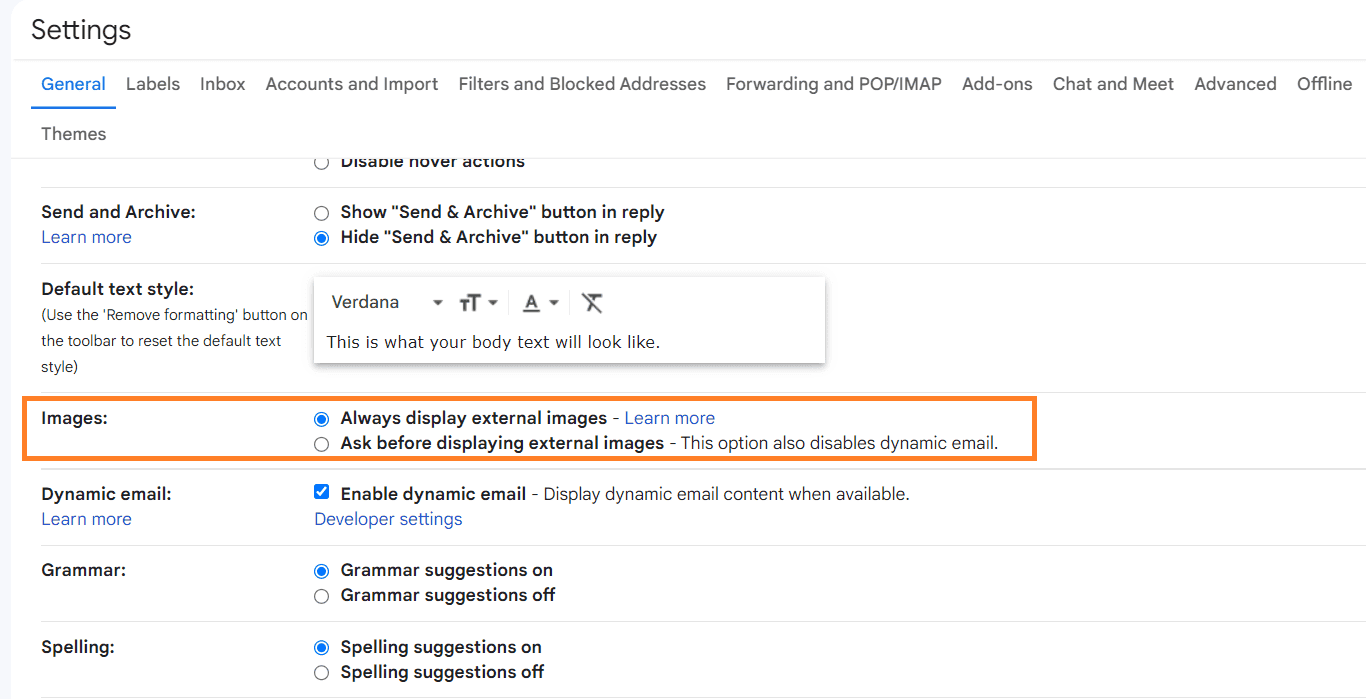The height and width of the screenshot is (699, 1366).
Task: Turn Spelling suggestions off
Action: pos(321,672)
